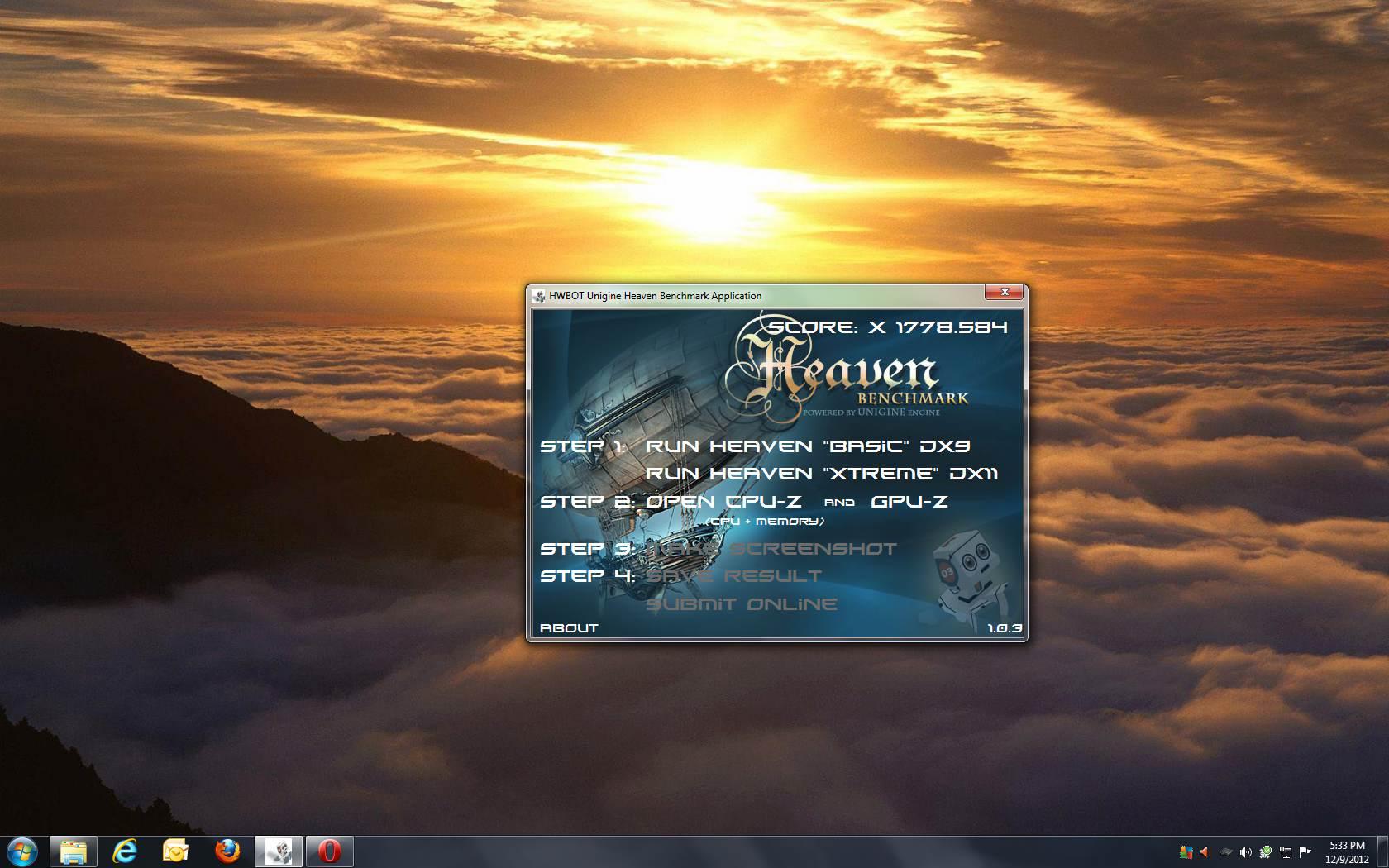Close the HWBOT Heaven Benchmark window
The image size is (1389, 868).
point(1005,292)
